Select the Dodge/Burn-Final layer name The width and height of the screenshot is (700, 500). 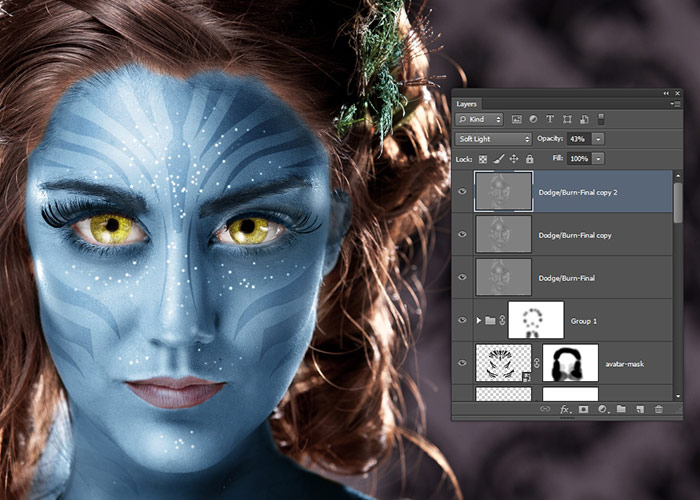(567, 278)
